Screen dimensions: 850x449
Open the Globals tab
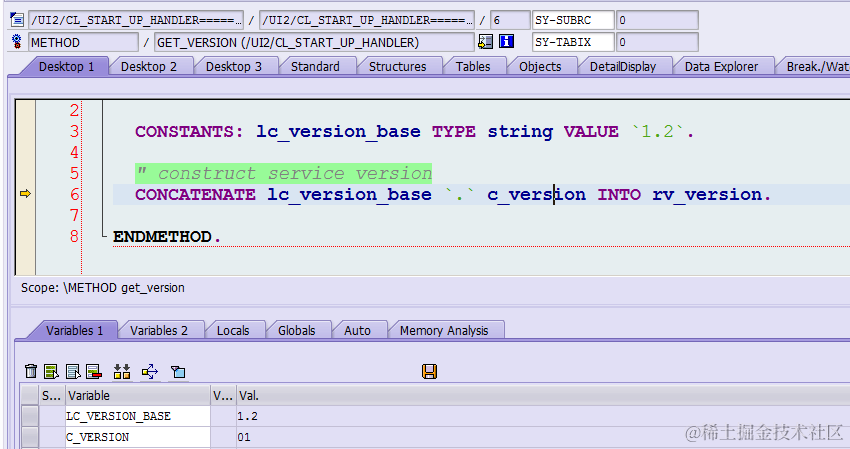click(x=297, y=331)
